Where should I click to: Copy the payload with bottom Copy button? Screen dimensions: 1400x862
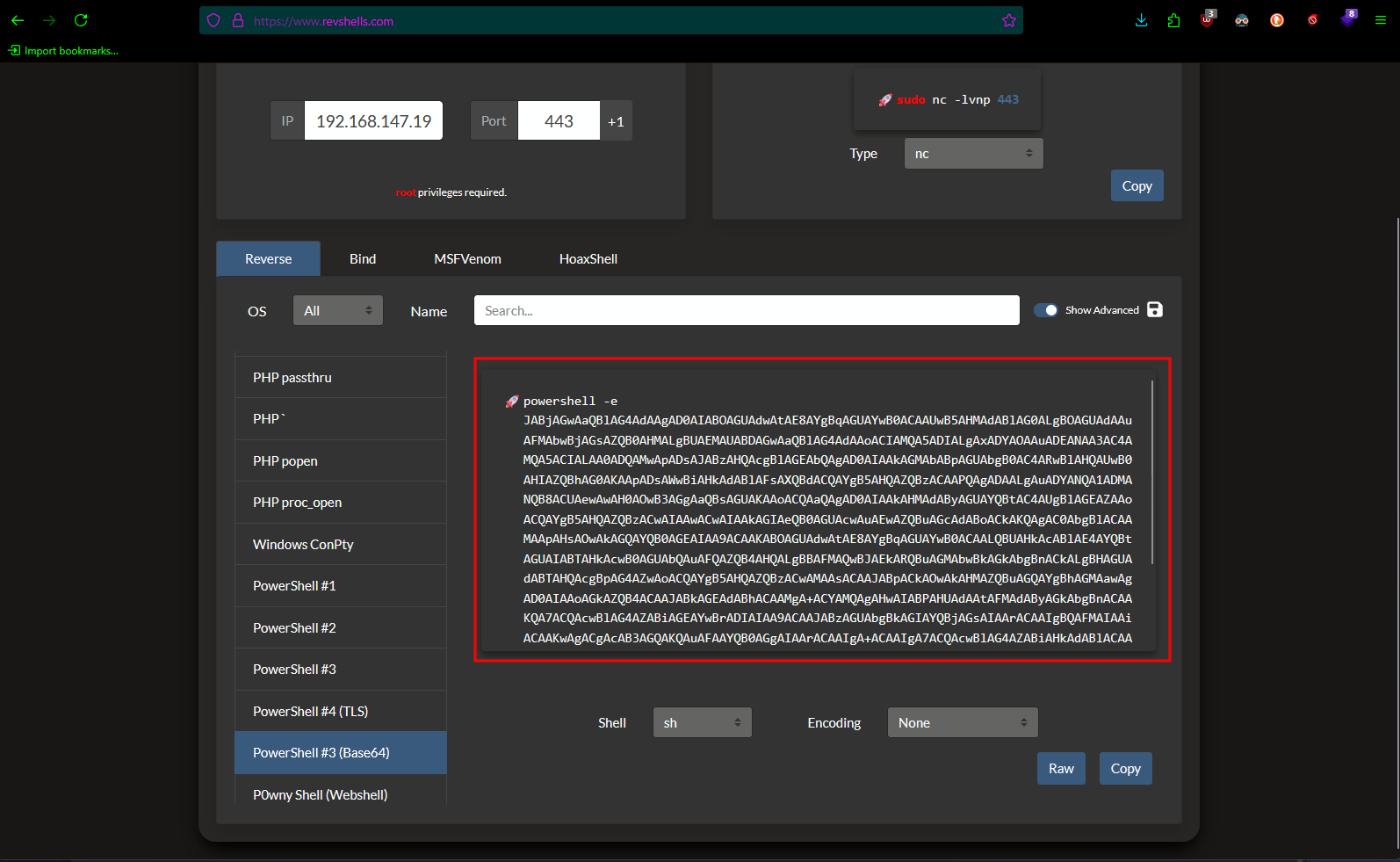tap(1126, 768)
